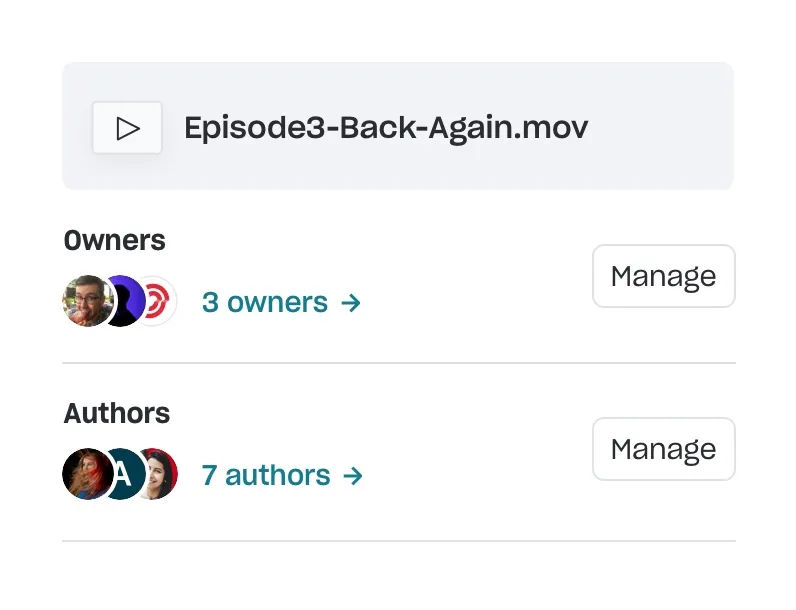This screenshot has height=610, width=796.
Task: Click the author avatar with letter A
Action: click(121, 474)
